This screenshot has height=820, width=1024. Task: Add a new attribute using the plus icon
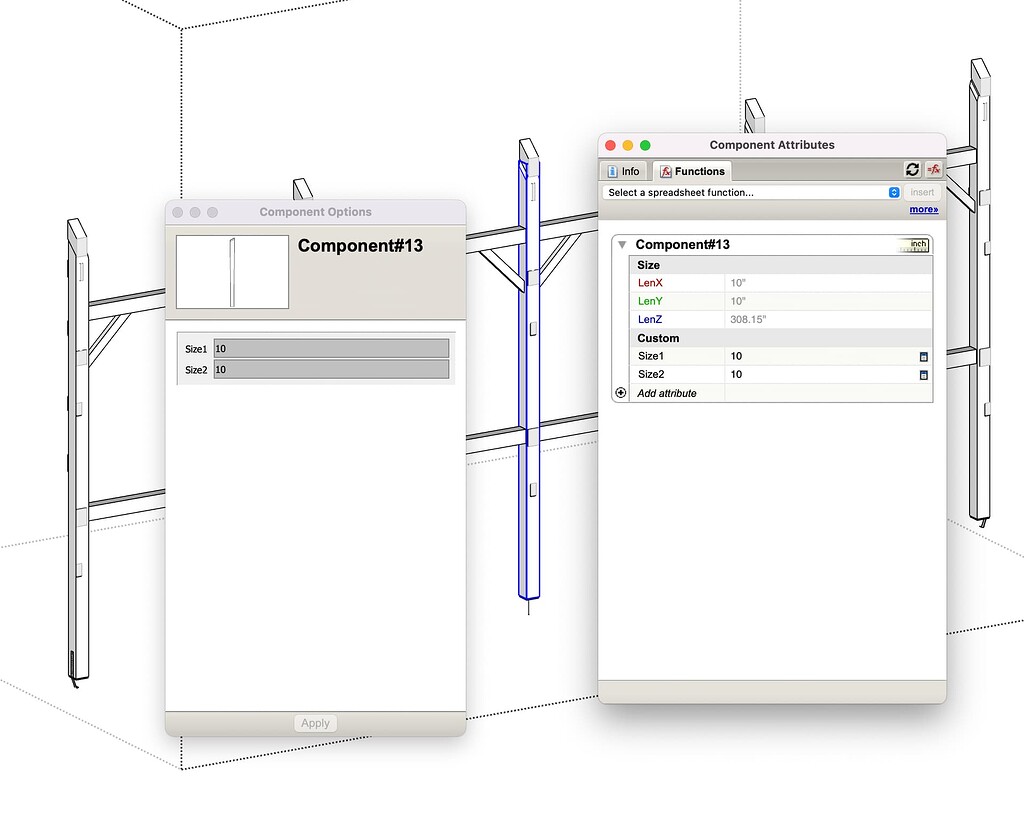[x=620, y=393]
